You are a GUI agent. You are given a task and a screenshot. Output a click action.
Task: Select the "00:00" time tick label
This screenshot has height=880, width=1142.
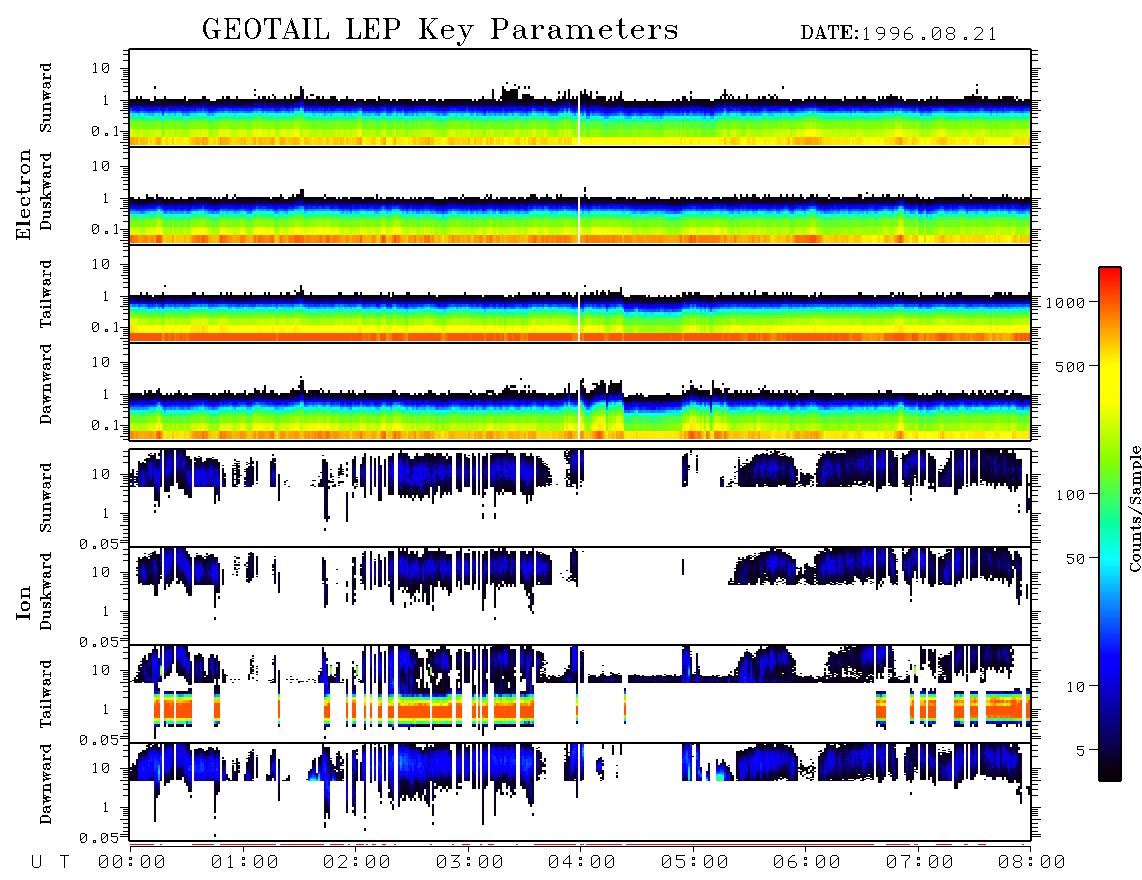pyautogui.click(x=132, y=863)
